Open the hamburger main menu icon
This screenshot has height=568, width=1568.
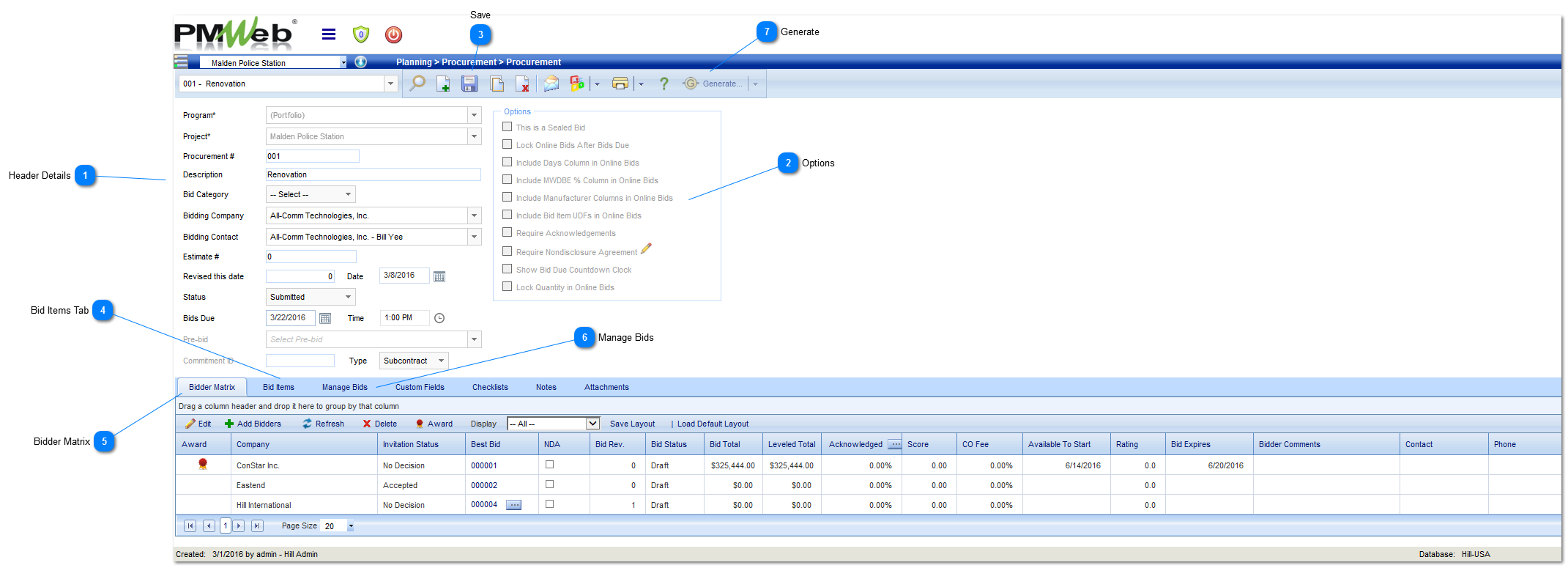coord(329,34)
